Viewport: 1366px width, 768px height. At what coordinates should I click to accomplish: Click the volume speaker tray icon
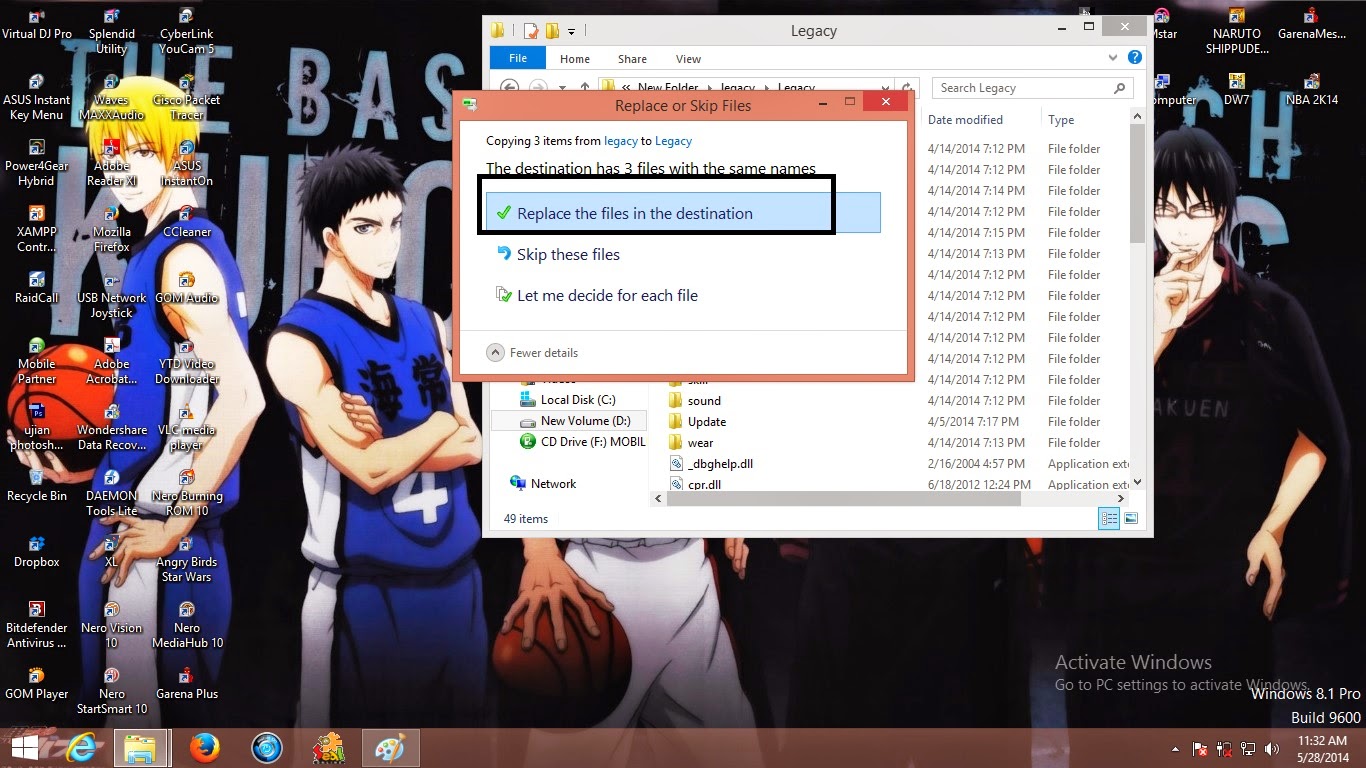click(x=1271, y=748)
